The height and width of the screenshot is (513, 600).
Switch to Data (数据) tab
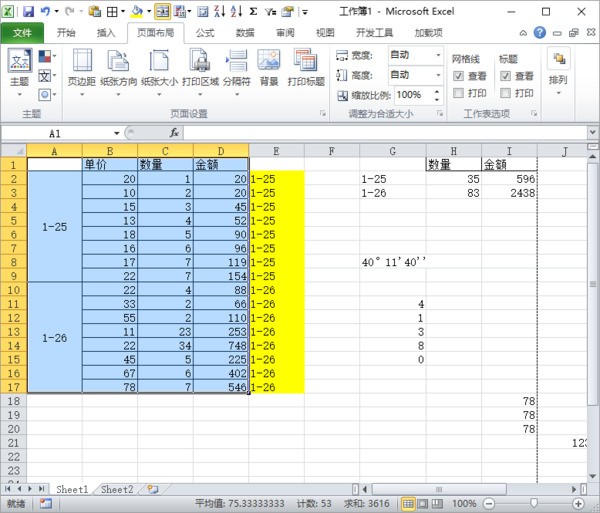(245, 33)
